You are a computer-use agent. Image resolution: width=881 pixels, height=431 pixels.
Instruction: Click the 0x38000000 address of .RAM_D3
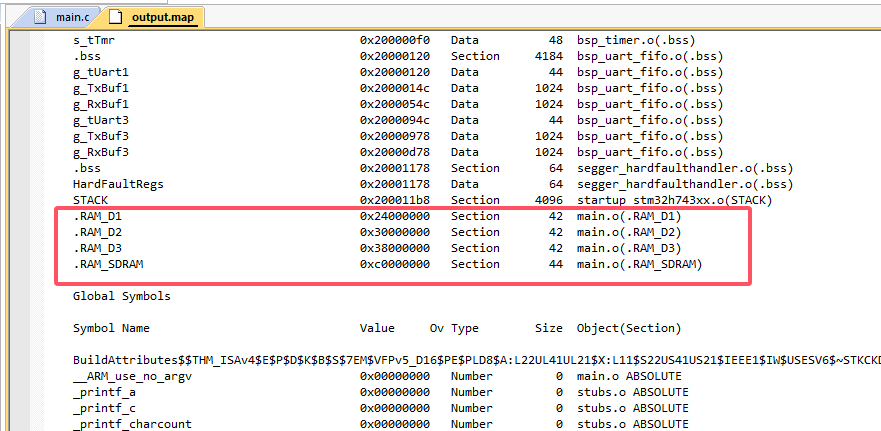[x=395, y=248]
